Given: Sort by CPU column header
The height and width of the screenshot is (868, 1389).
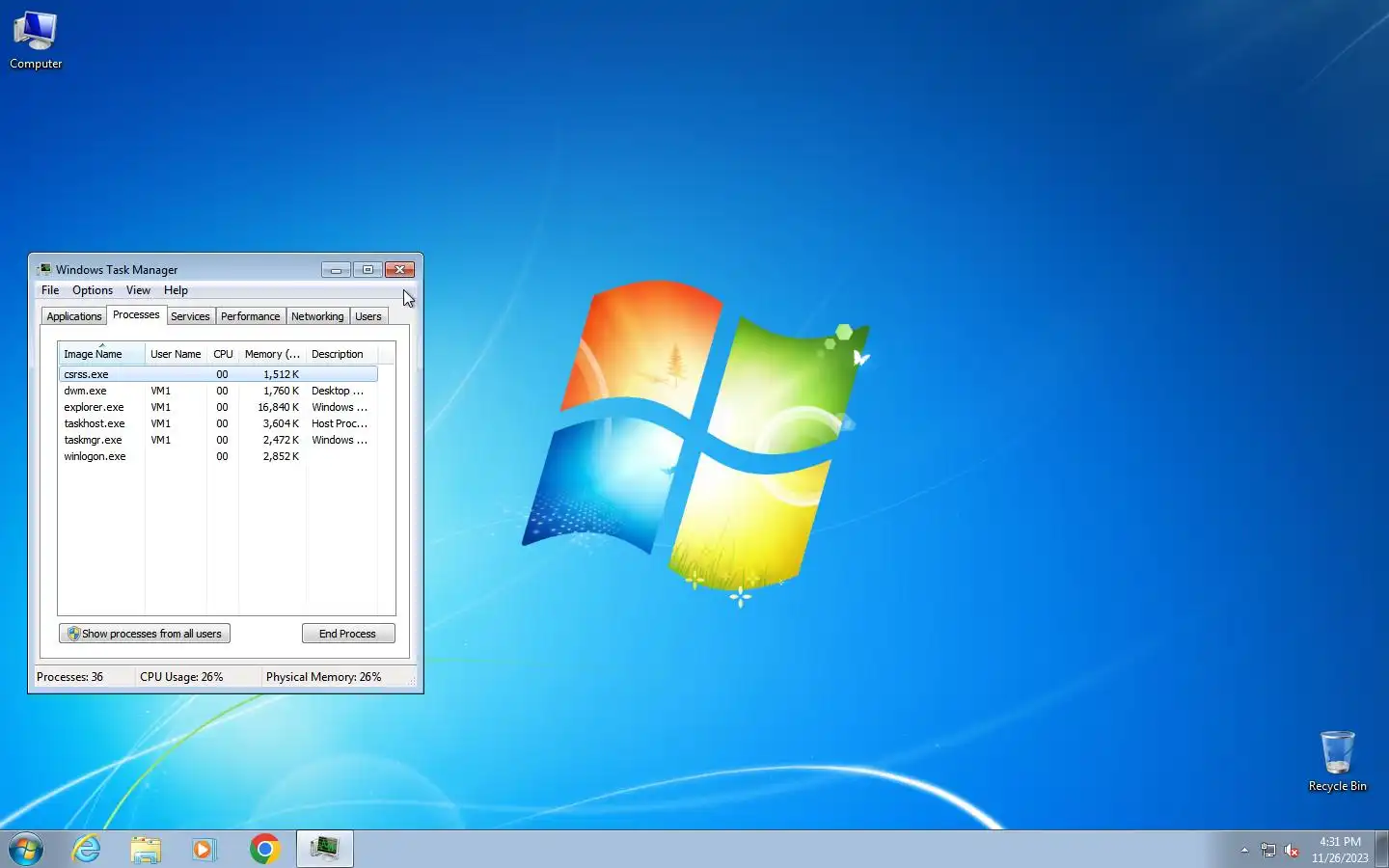Looking at the screenshot, I should click(x=223, y=354).
